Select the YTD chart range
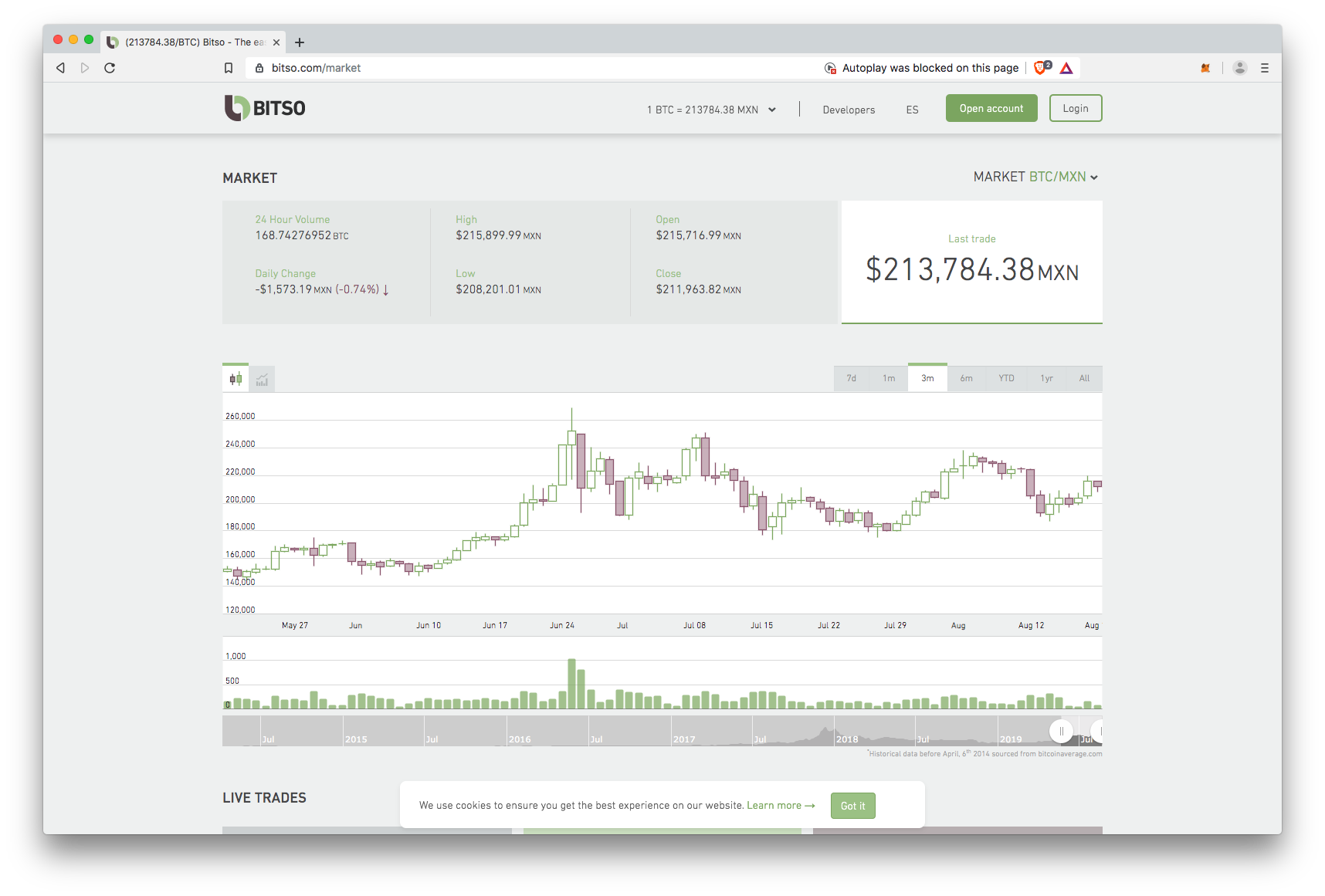The image size is (1325, 896). point(1006,378)
